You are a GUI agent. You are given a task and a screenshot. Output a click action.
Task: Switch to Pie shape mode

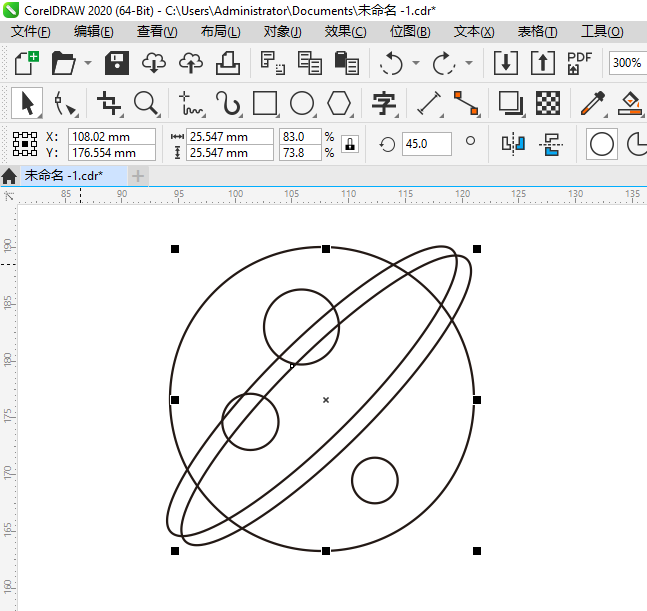coord(636,144)
